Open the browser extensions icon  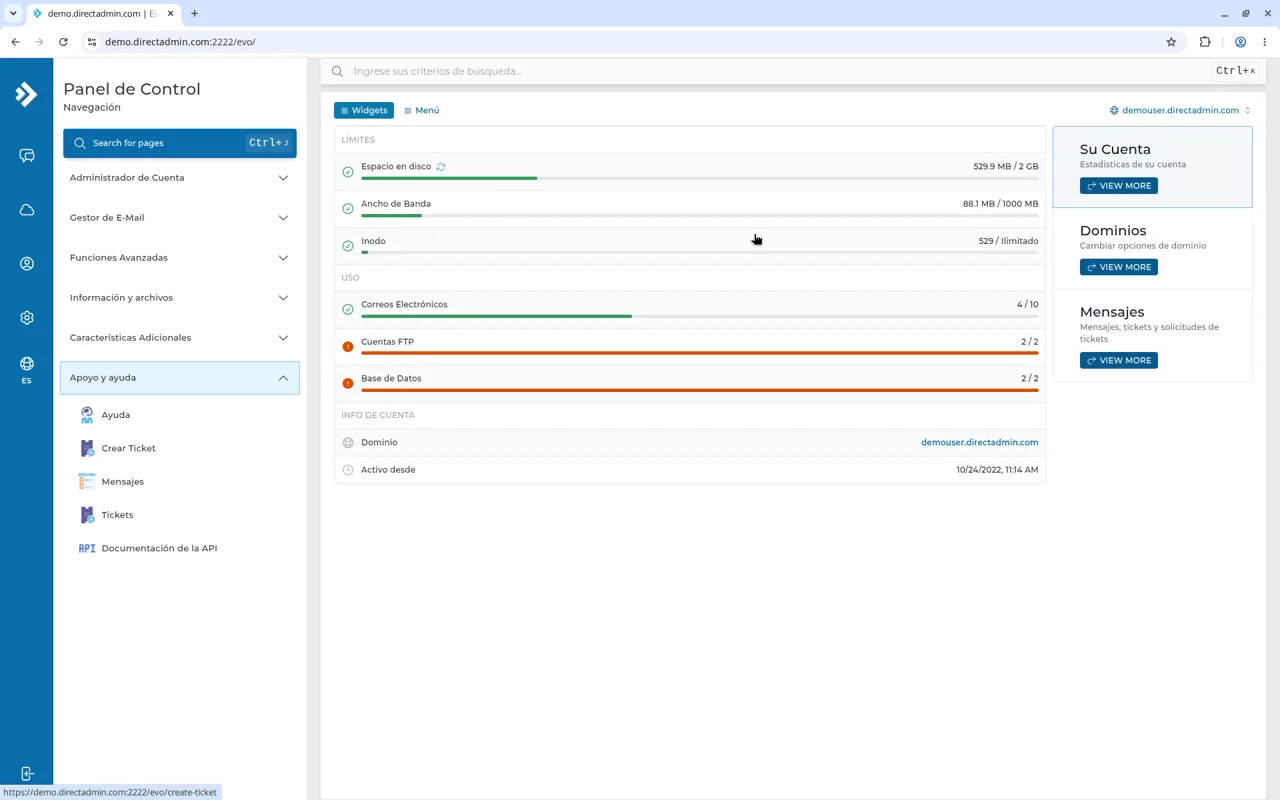tap(1205, 42)
